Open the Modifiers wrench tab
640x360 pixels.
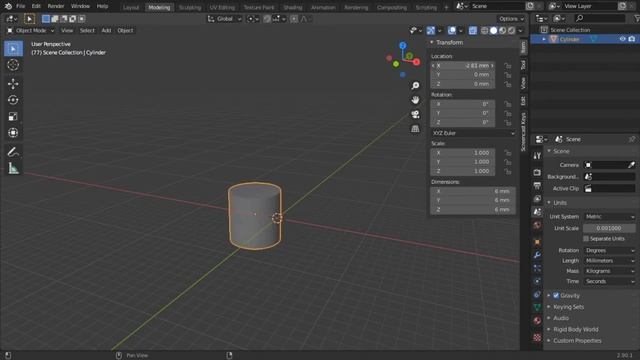coord(537,255)
